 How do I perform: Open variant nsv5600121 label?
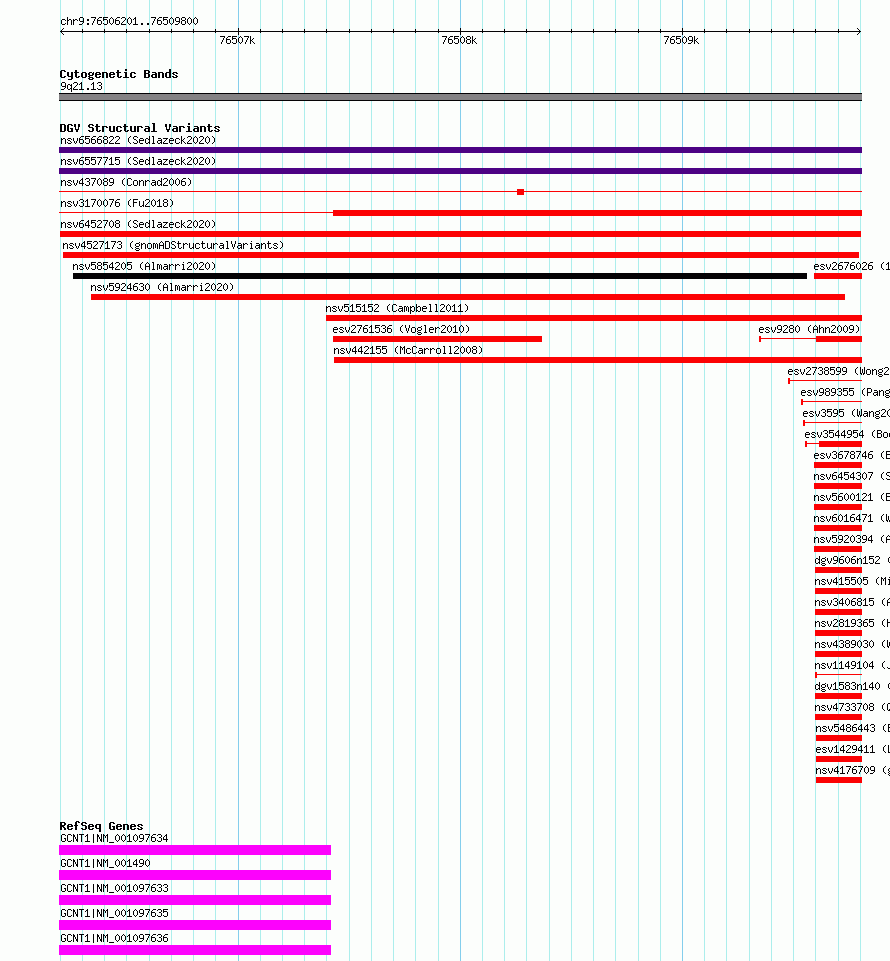point(851,496)
